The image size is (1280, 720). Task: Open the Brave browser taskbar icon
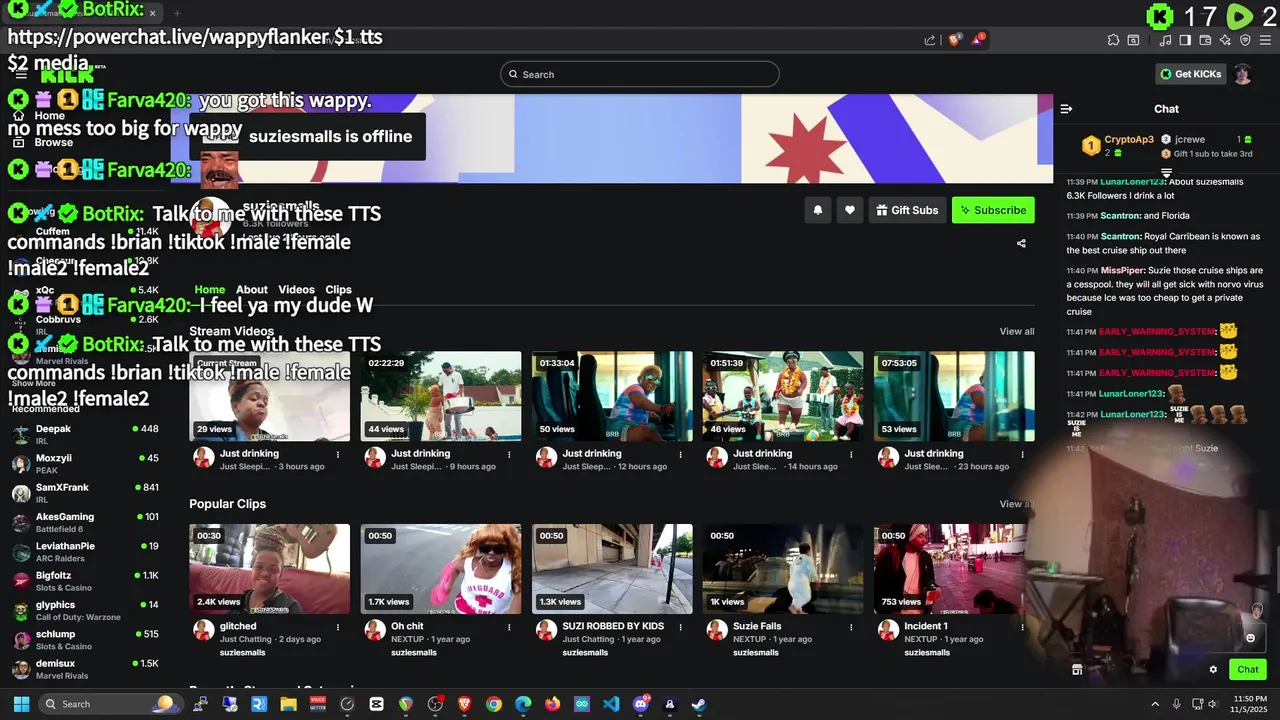pyautogui.click(x=464, y=704)
